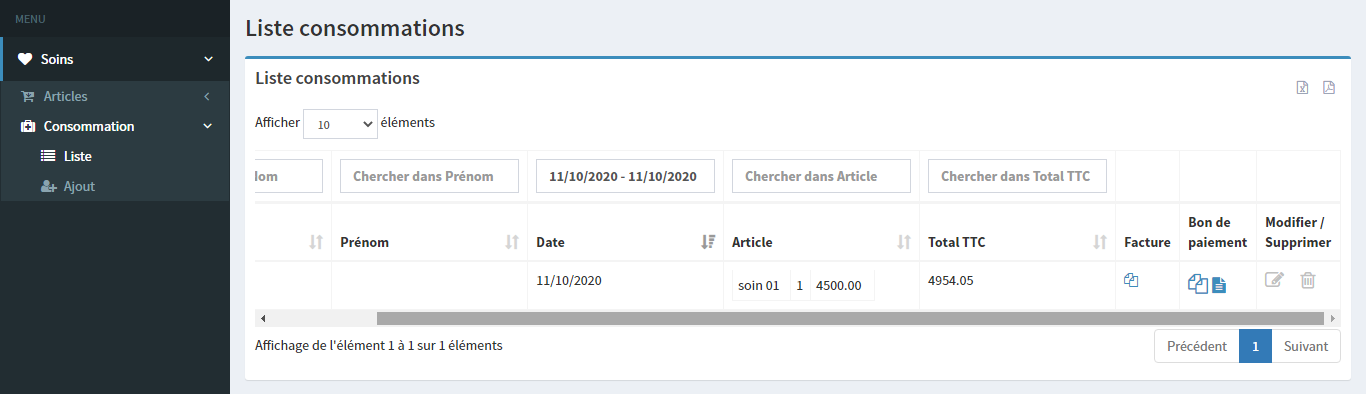Select page 1 in pagination
The width and height of the screenshot is (1366, 394).
[1255, 346]
